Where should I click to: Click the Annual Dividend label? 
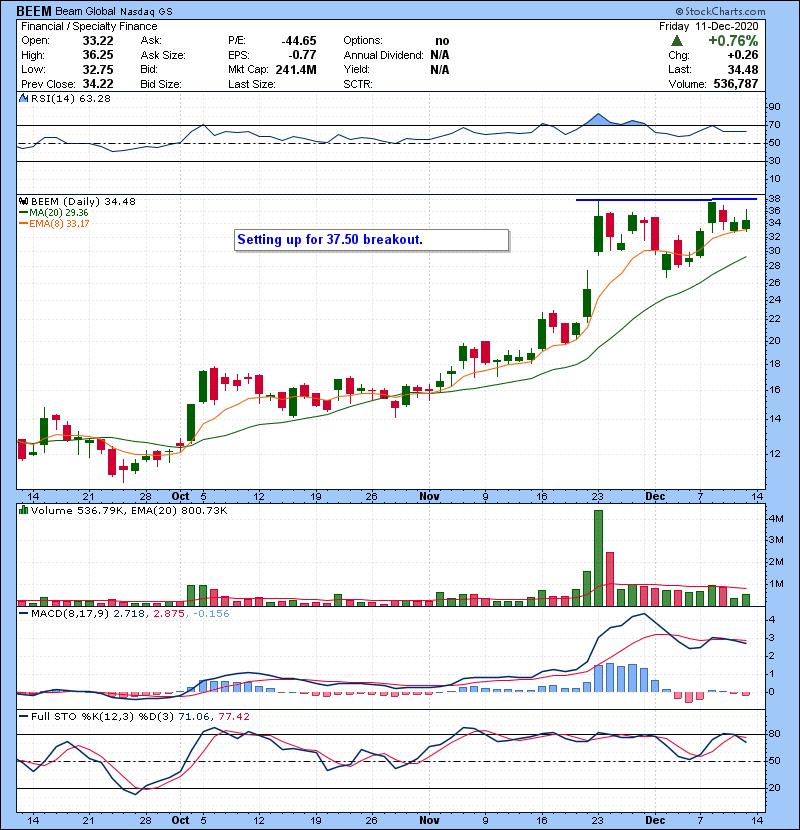pyautogui.click(x=383, y=55)
